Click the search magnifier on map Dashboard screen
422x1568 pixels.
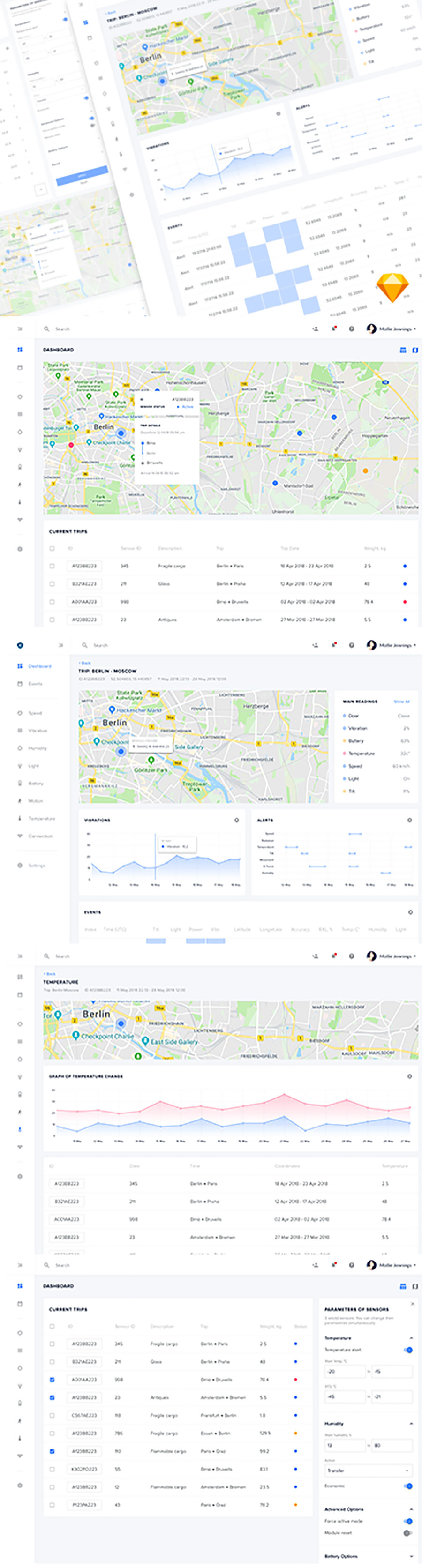point(46,329)
